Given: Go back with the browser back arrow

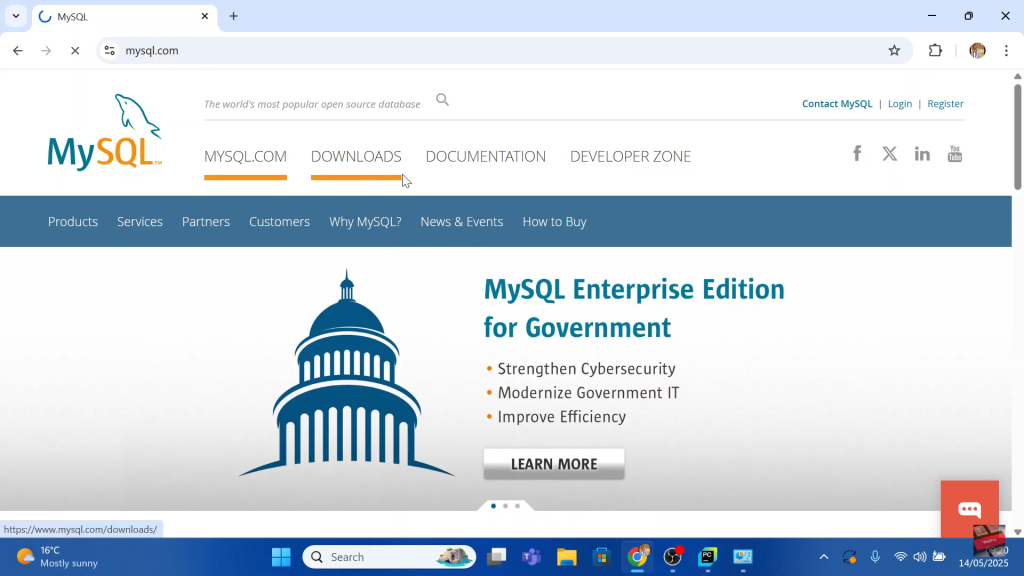Looking at the screenshot, I should point(18,50).
